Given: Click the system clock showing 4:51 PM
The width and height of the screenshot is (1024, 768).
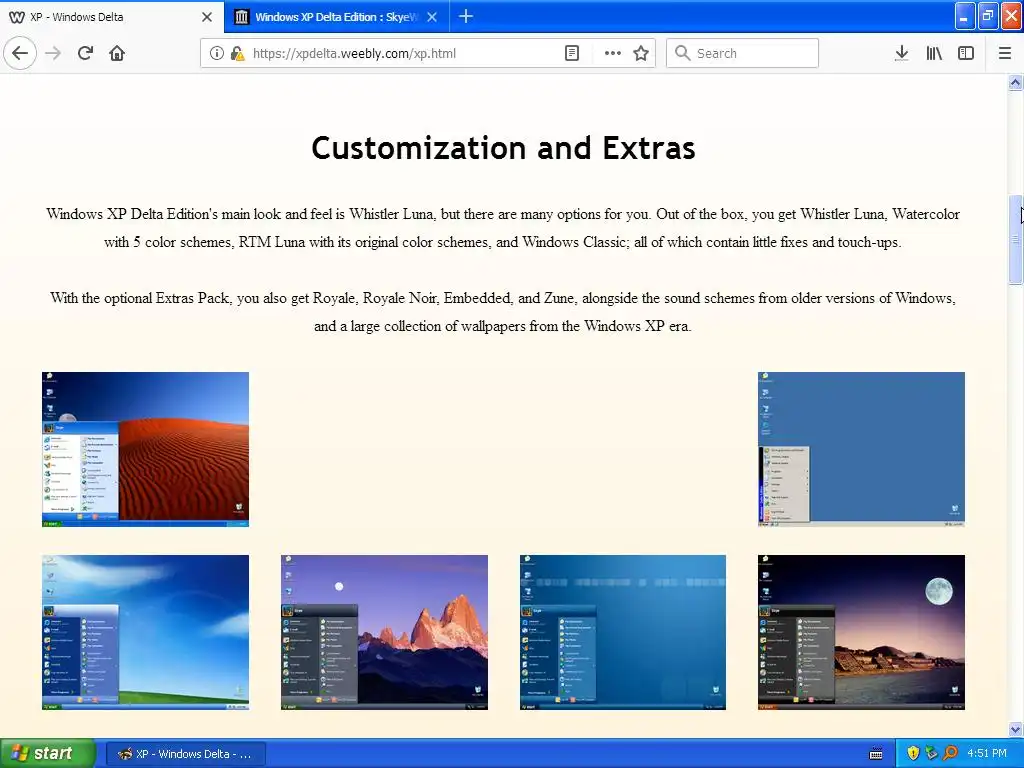Looking at the screenshot, I should tap(987, 754).
